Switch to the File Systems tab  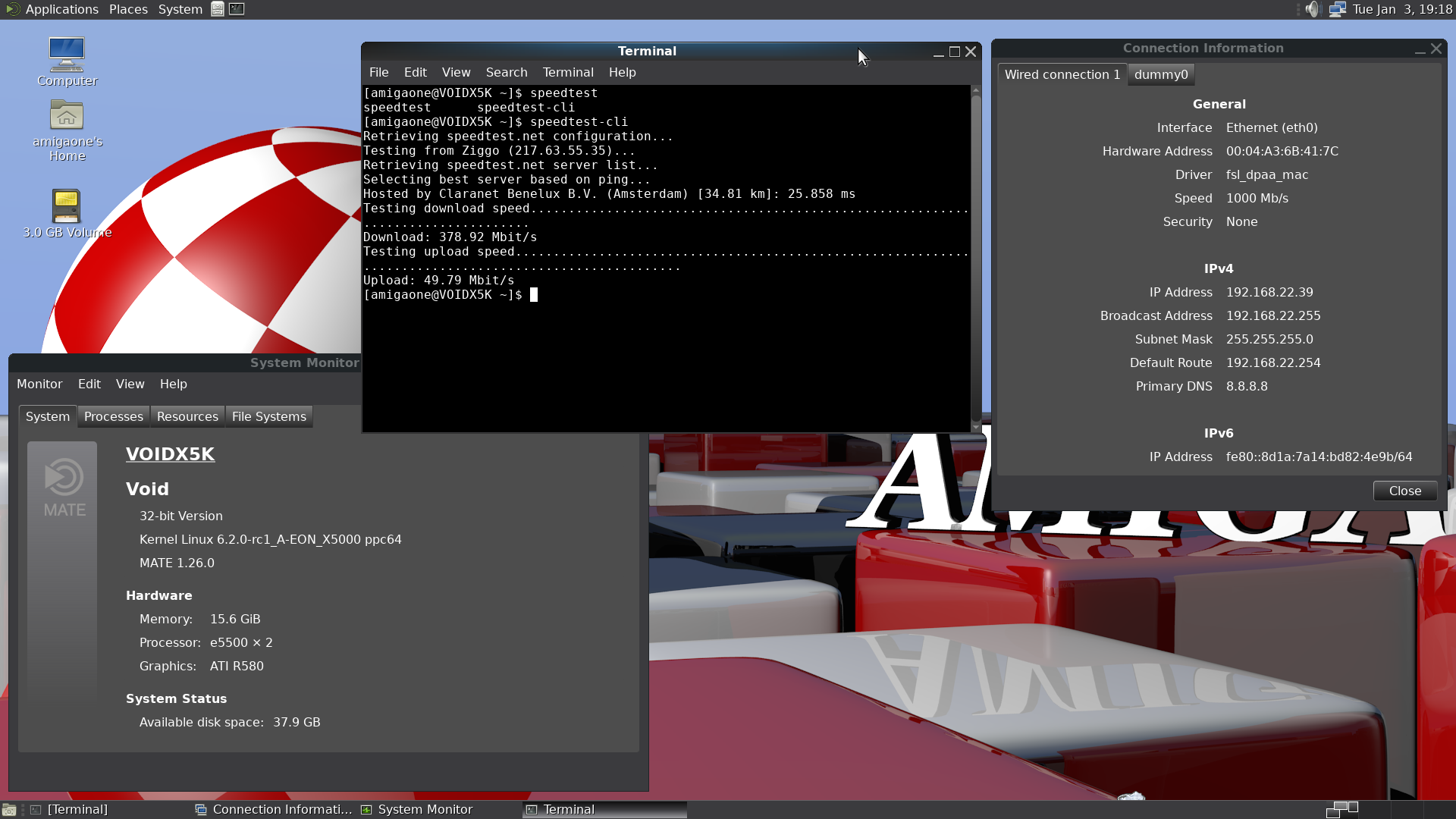(269, 416)
